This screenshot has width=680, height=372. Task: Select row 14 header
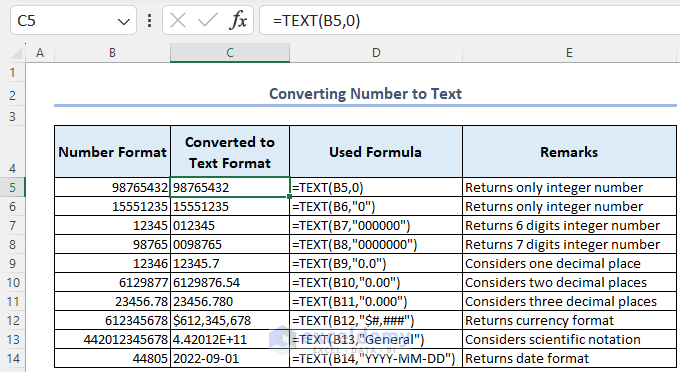coord(13,359)
